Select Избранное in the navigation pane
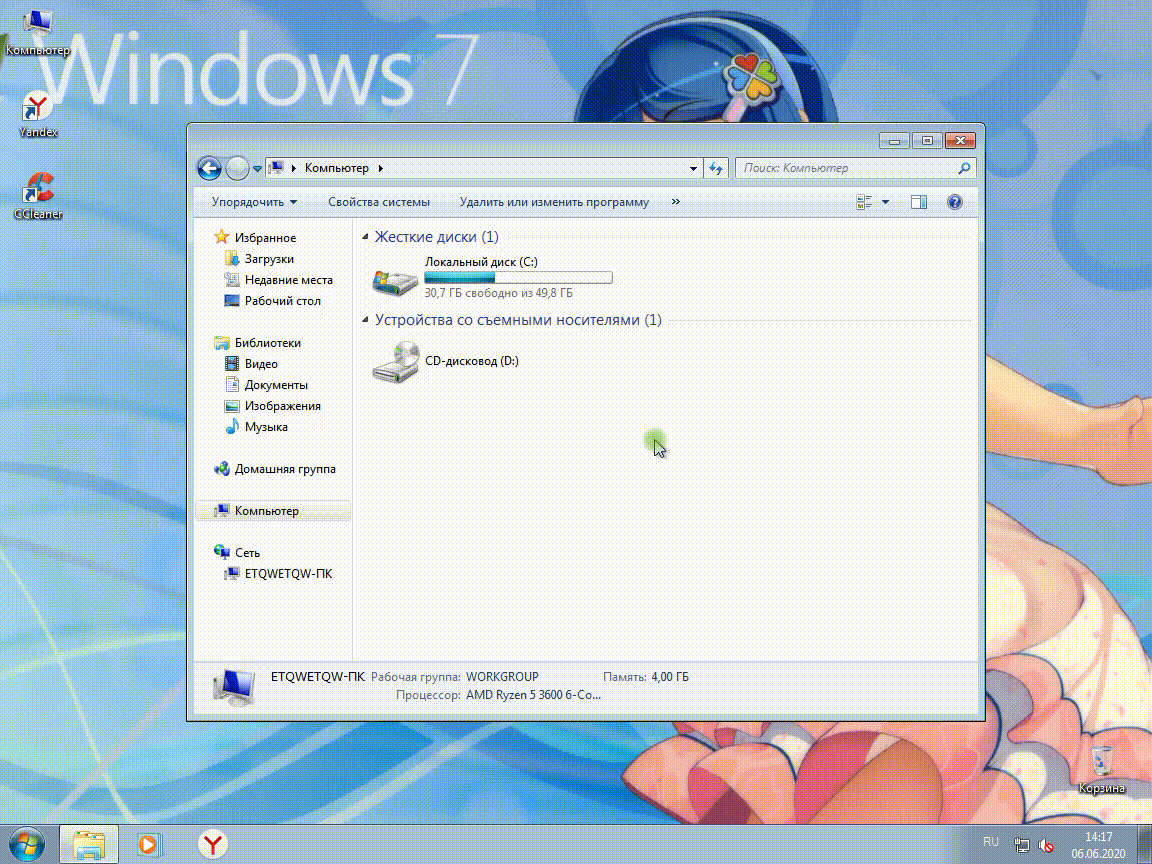Image resolution: width=1152 pixels, height=864 pixels. coord(265,238)
